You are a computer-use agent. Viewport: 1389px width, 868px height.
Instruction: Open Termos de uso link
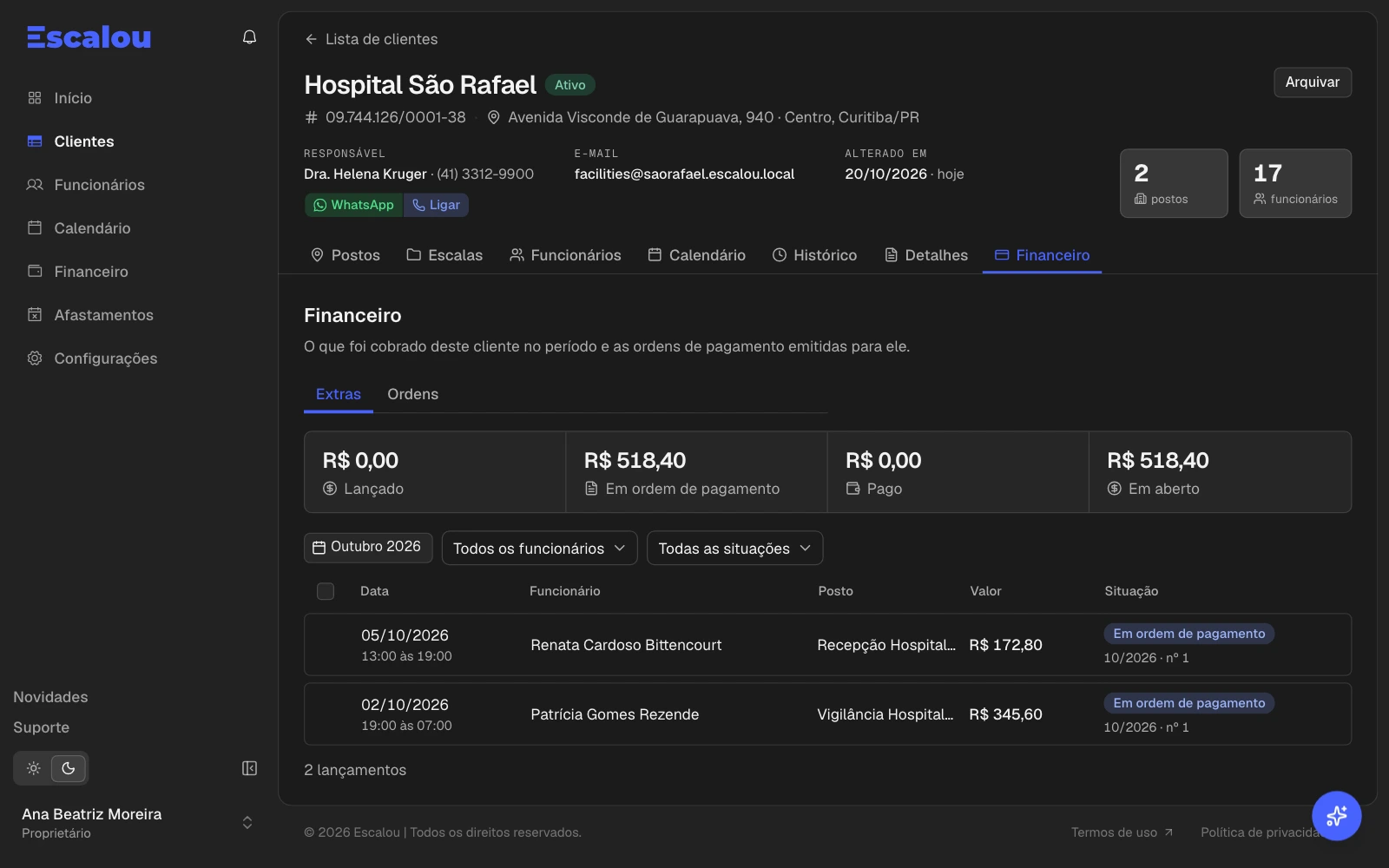(x=1122, y=832)
